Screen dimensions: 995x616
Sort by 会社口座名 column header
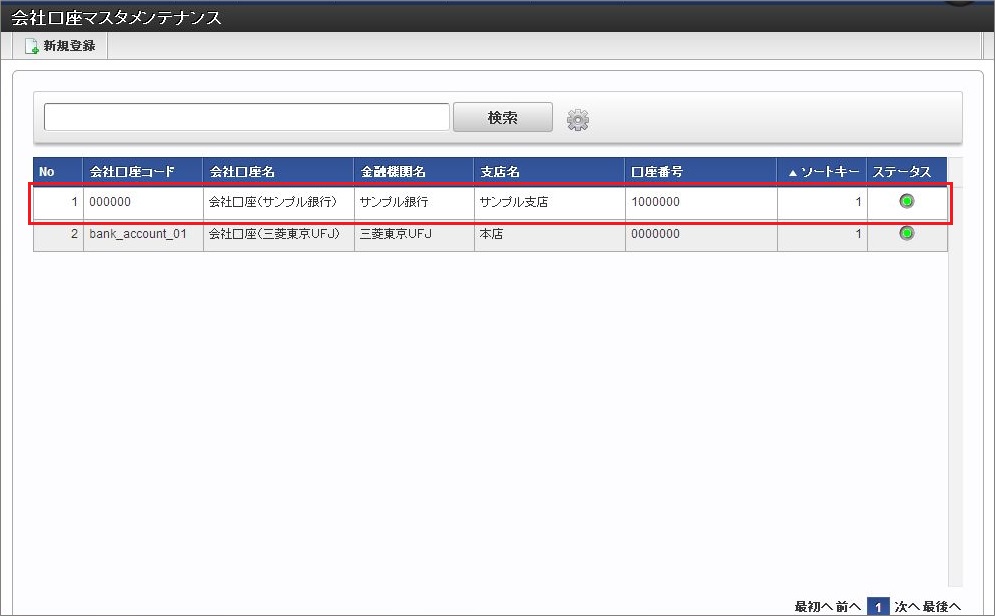(x=278, y=171)
